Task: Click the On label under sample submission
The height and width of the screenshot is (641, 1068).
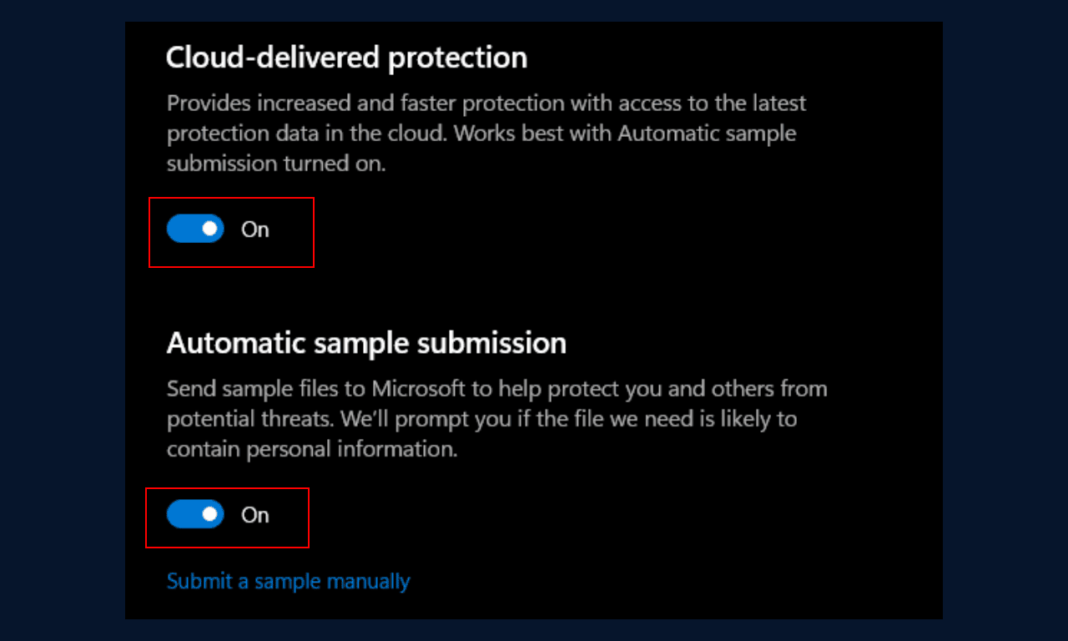Action: pos(254,514)
